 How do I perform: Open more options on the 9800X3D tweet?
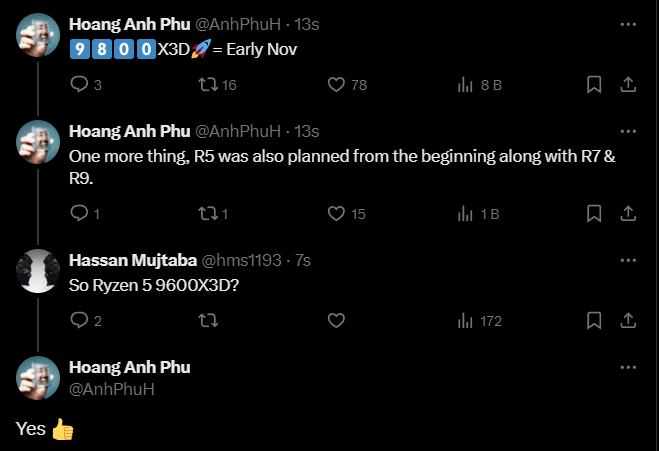(628, 23)
